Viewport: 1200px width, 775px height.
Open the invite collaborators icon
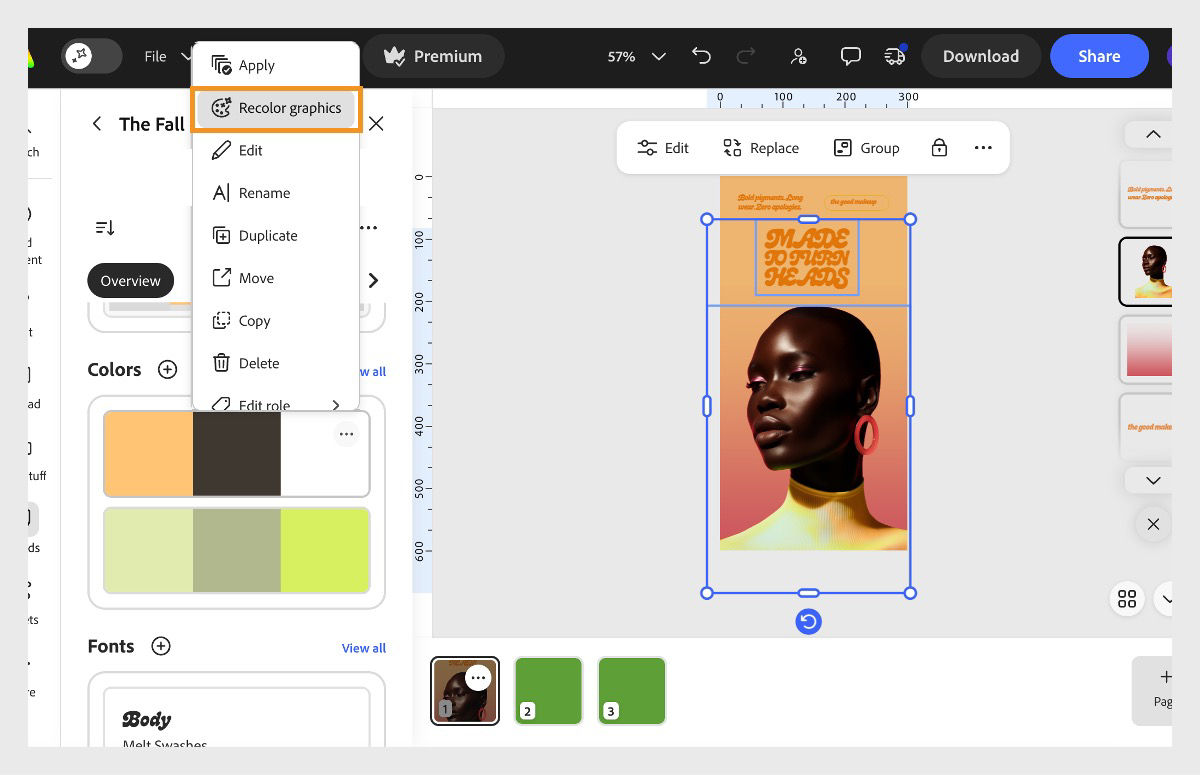pyautogui.click(x=798, y=56)
